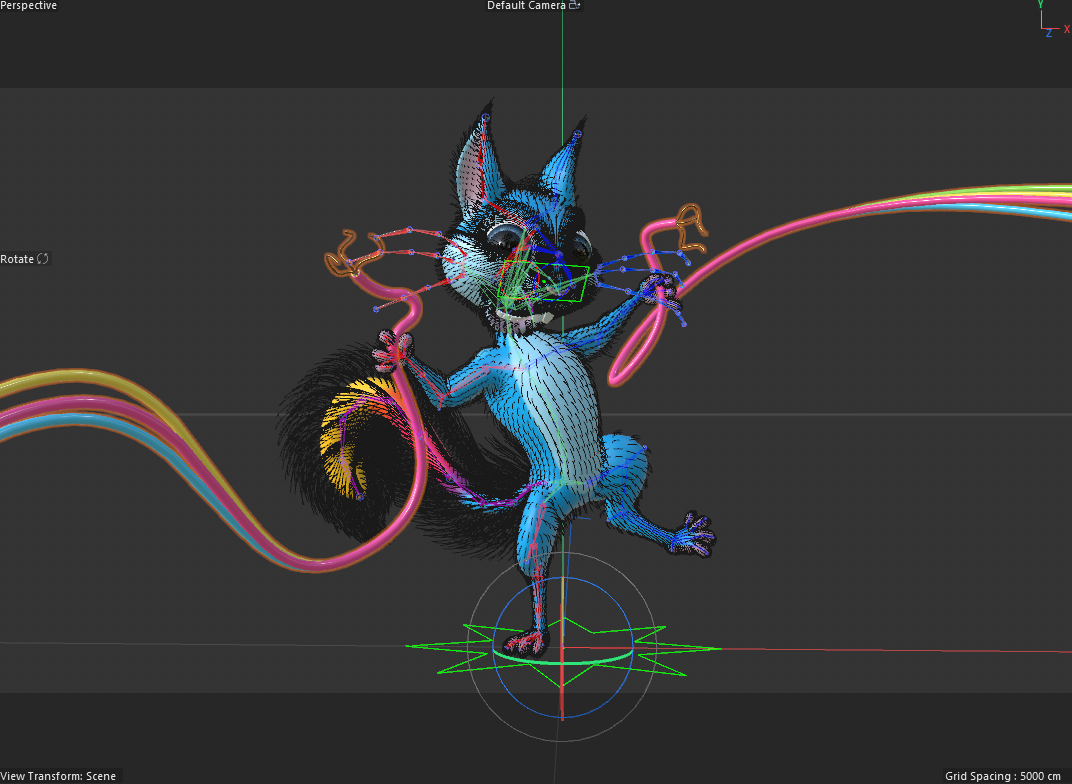Click the XYZ axis orientation gizmo
1072x784 pixels.
point(1053,19)
